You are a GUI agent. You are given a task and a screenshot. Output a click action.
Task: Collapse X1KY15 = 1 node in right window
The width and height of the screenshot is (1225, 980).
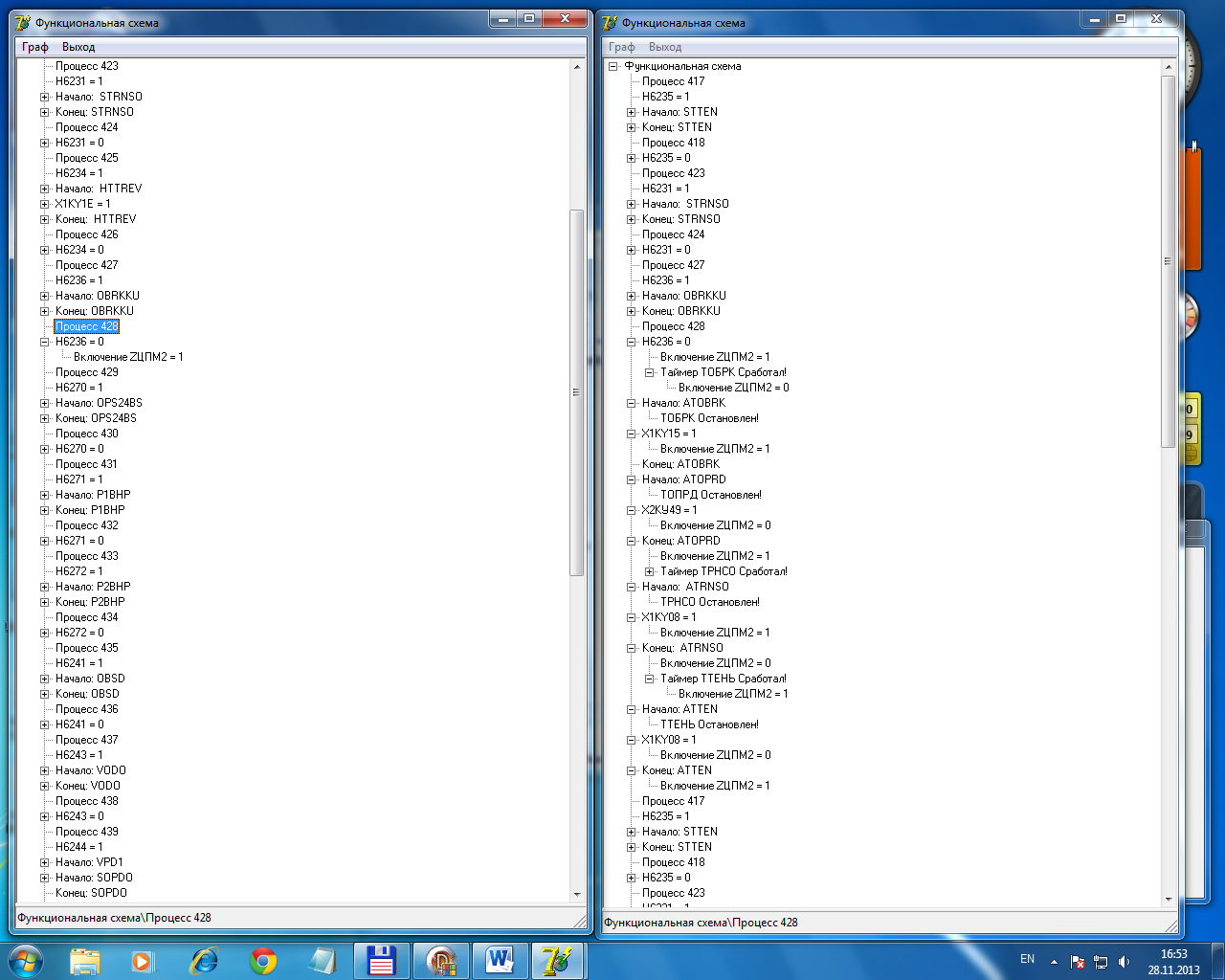pyautogui.click(x=631, y=434)
